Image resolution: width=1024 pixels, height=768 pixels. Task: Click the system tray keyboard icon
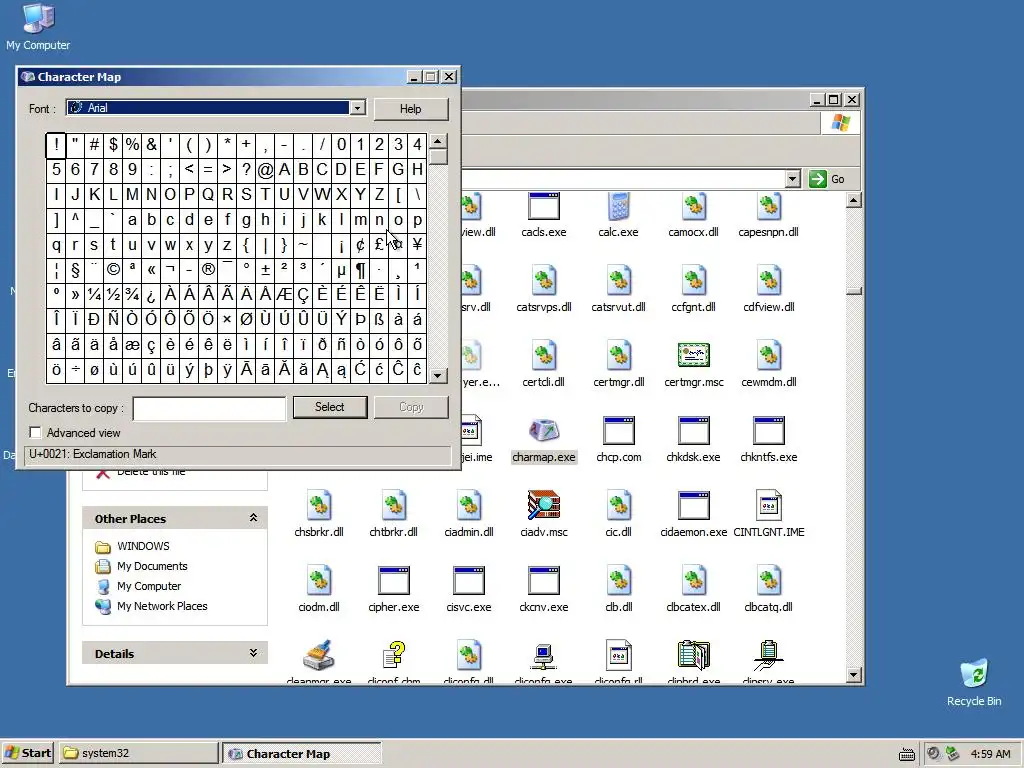[x=906, y=754]
